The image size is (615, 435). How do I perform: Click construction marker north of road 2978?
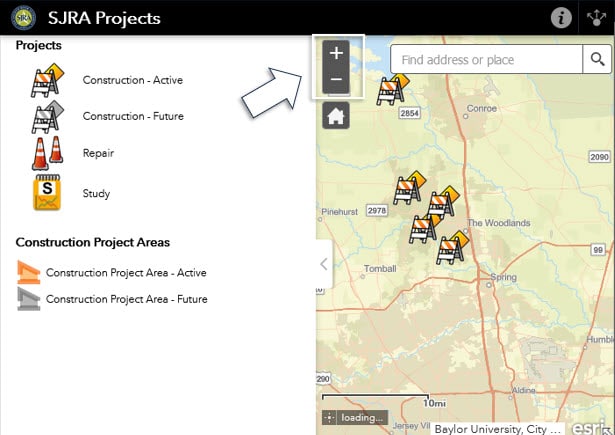pos(409,188)
